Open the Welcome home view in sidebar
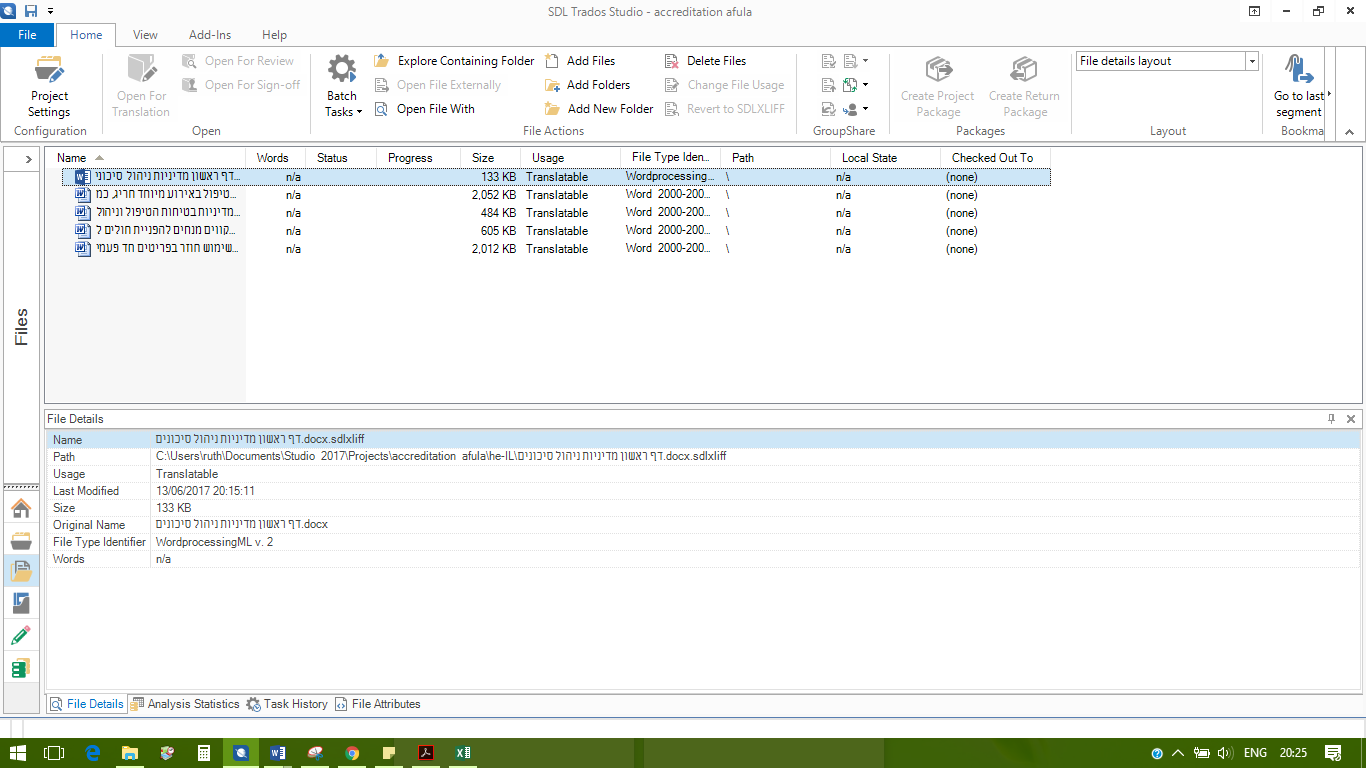Screen dimensions: 1366x768 coord(21,508)
